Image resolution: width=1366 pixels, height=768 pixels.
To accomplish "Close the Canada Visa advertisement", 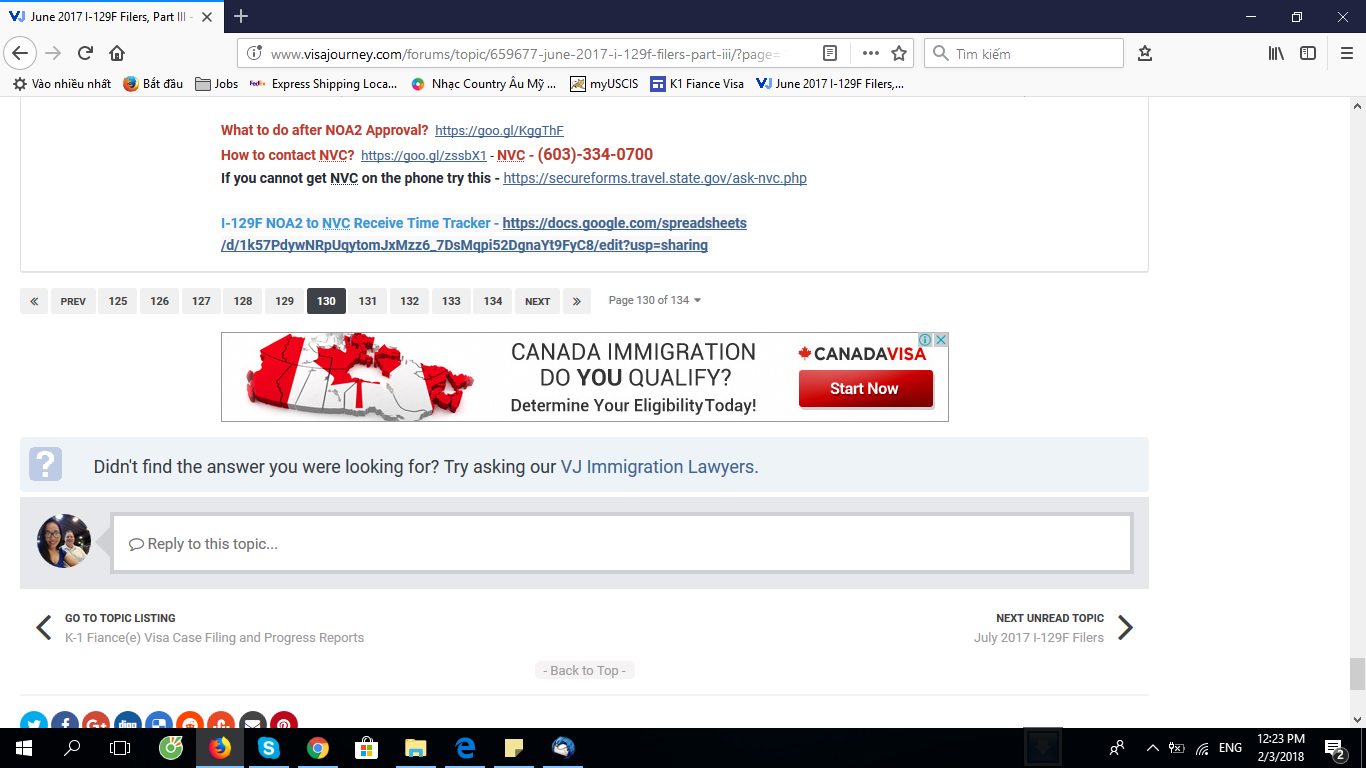I will point(940,340).
